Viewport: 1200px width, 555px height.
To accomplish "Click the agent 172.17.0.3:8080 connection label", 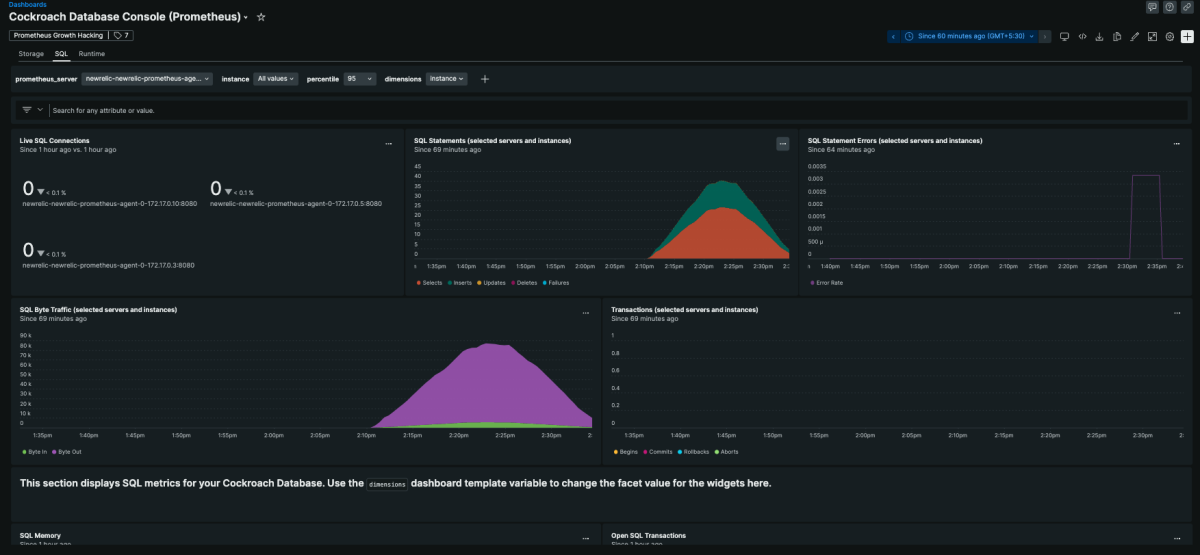I will click(x=108, y=266).
